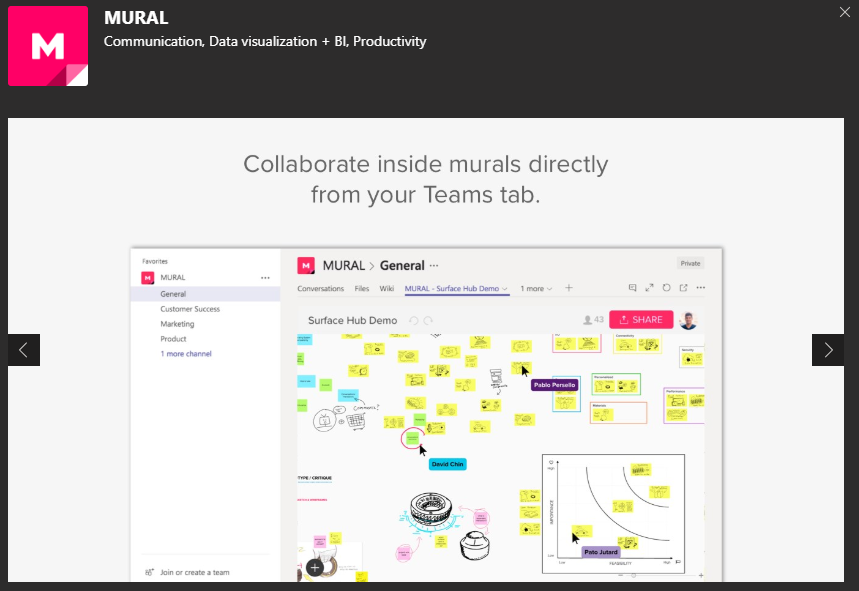Open the ellipsis menu next to General heading
The height and width of the screenshot is (591, 859).
tap(434, 266)
